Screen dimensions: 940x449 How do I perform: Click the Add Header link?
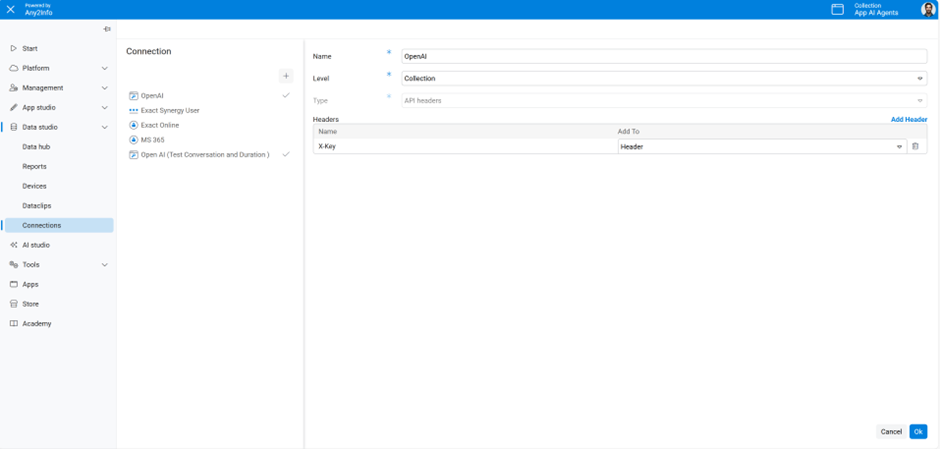point(908,119)
